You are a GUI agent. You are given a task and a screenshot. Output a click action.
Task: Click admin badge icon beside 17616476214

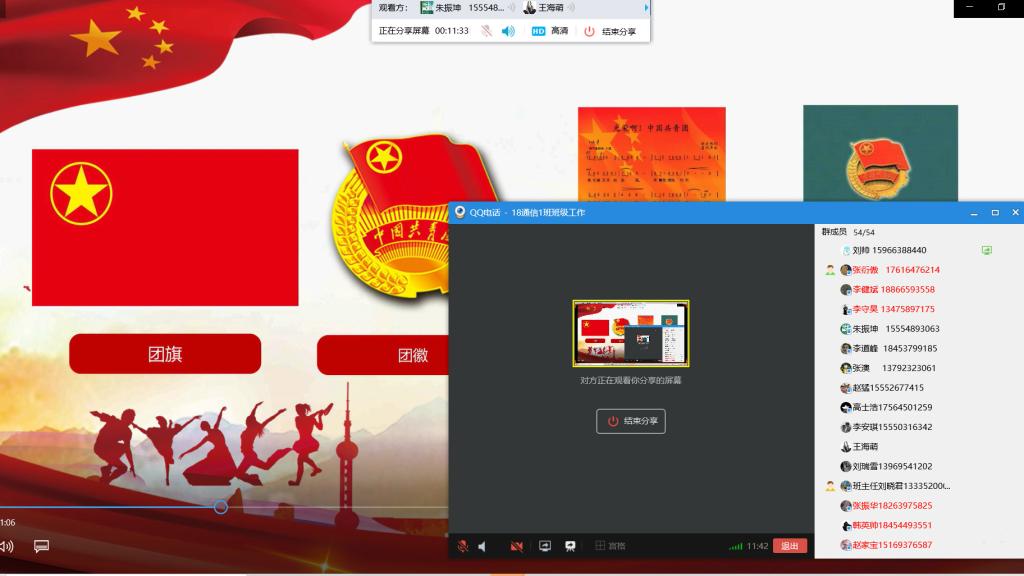tap(830, 270)
